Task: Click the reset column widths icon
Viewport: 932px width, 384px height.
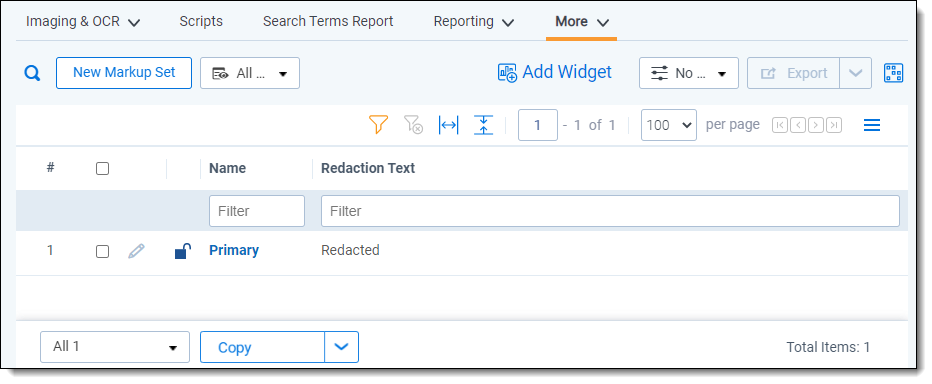Action: pos(448,125)
